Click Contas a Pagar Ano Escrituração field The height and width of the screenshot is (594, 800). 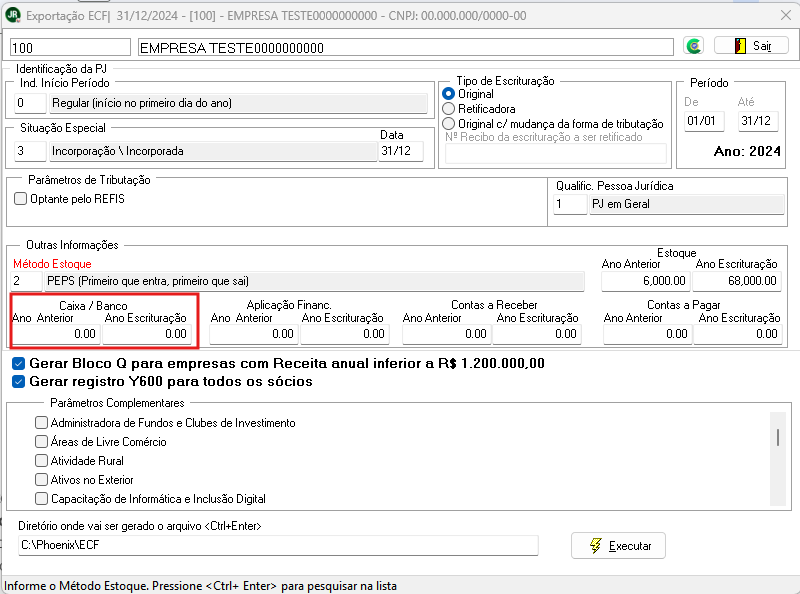pos(738,334)
